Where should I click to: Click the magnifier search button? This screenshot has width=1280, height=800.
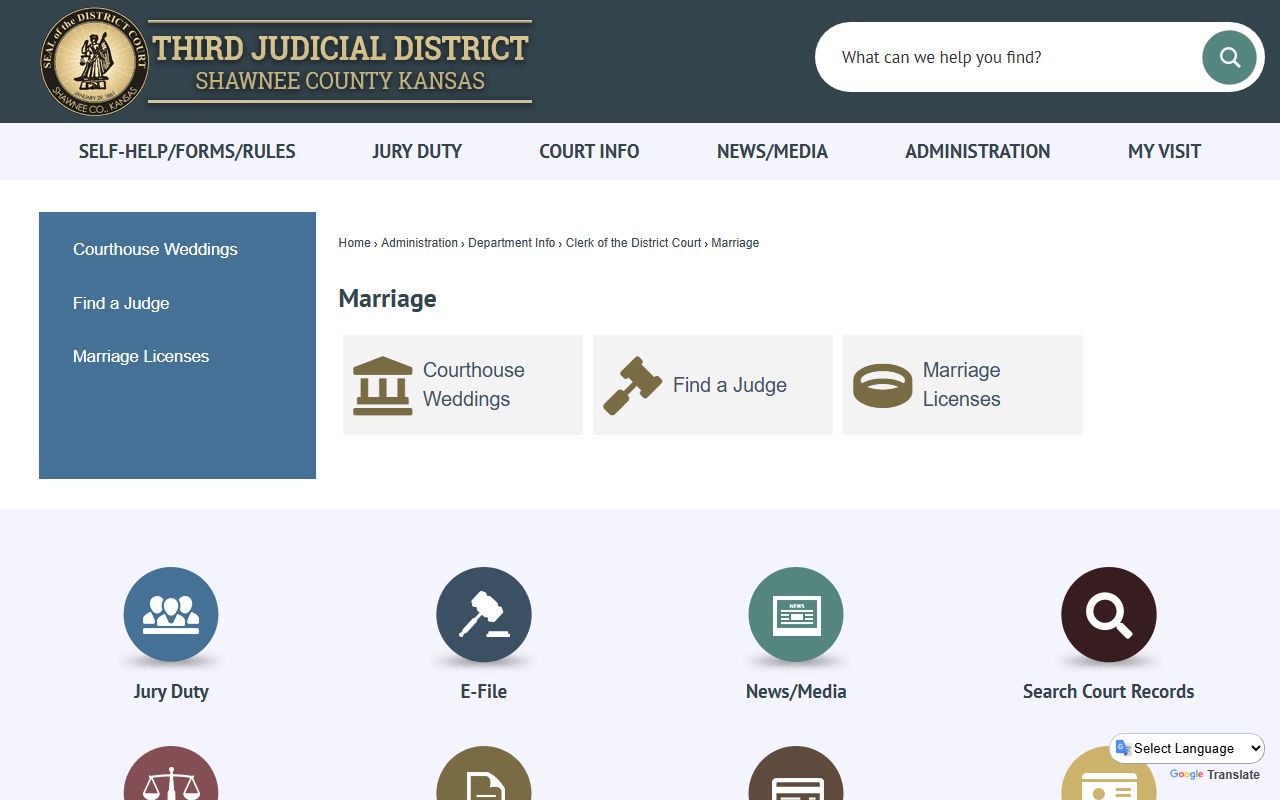click(x=1229, y=57)
